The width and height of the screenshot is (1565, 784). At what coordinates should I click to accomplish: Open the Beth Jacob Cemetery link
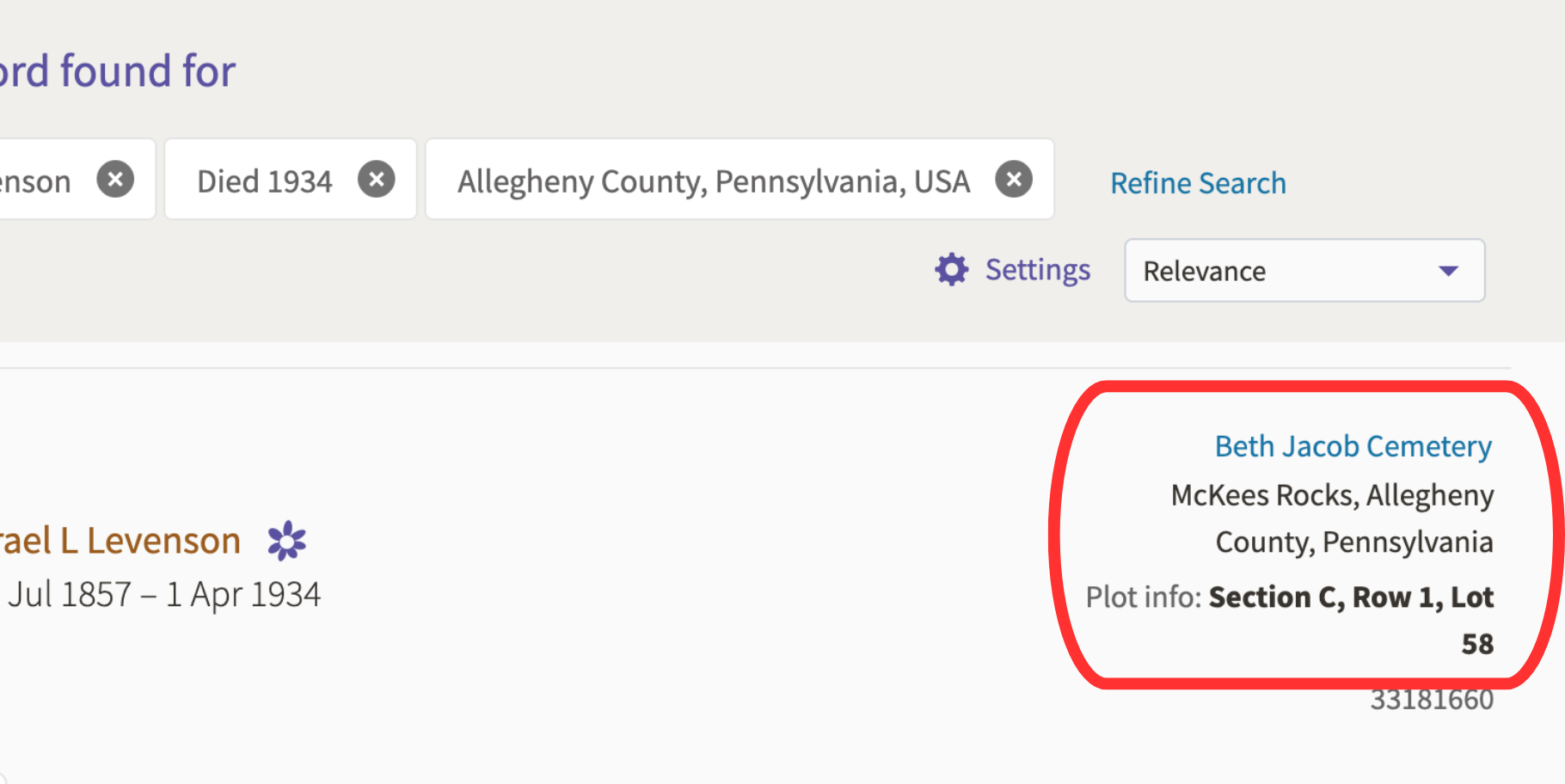1353,446
